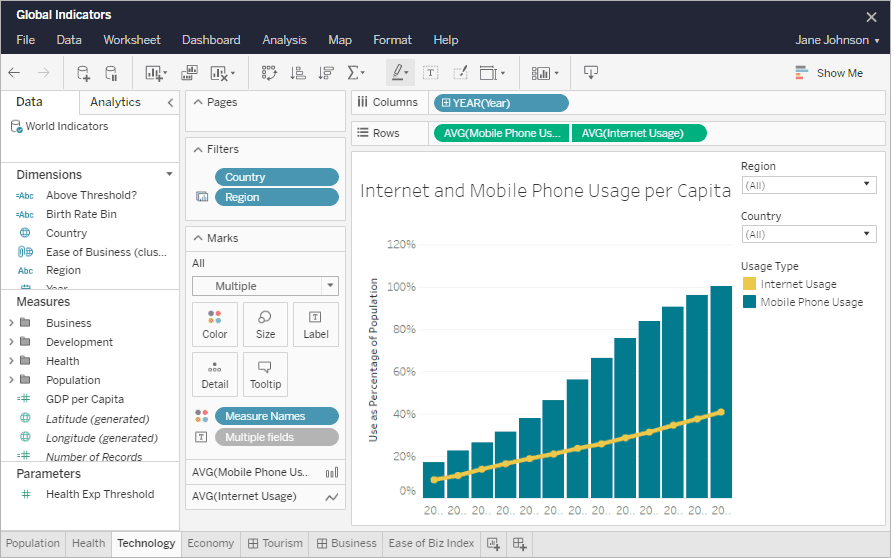Click the Internet Usage yellow legend swatch

pos(749,284)
